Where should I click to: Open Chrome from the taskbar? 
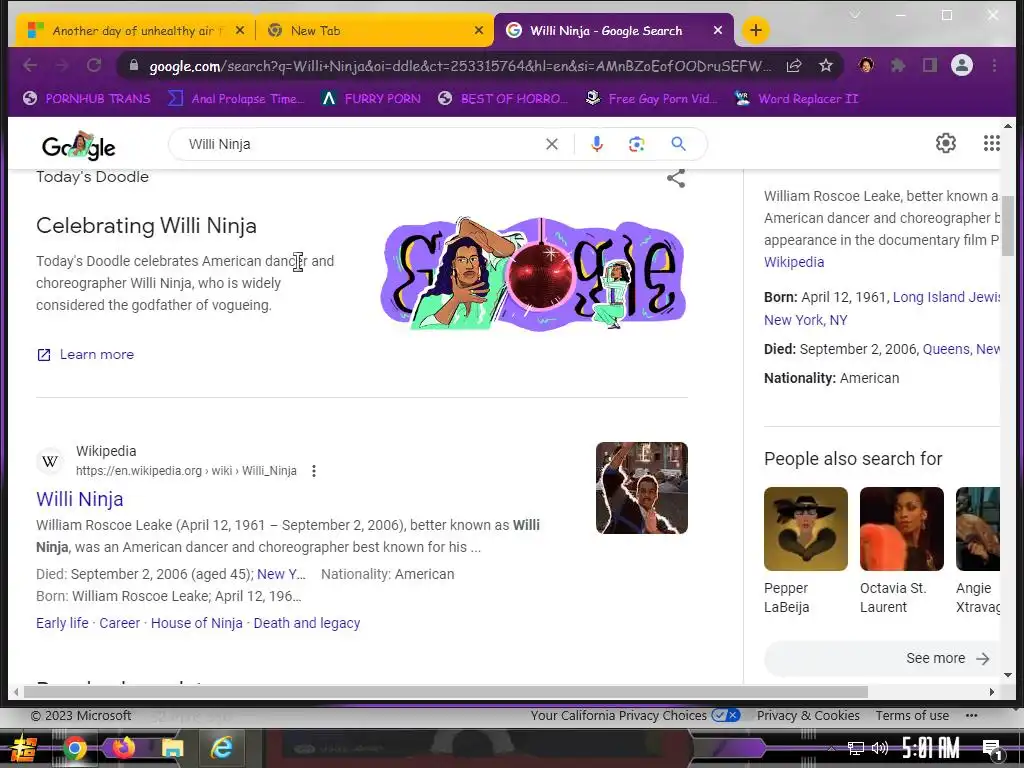coord(74,748)
